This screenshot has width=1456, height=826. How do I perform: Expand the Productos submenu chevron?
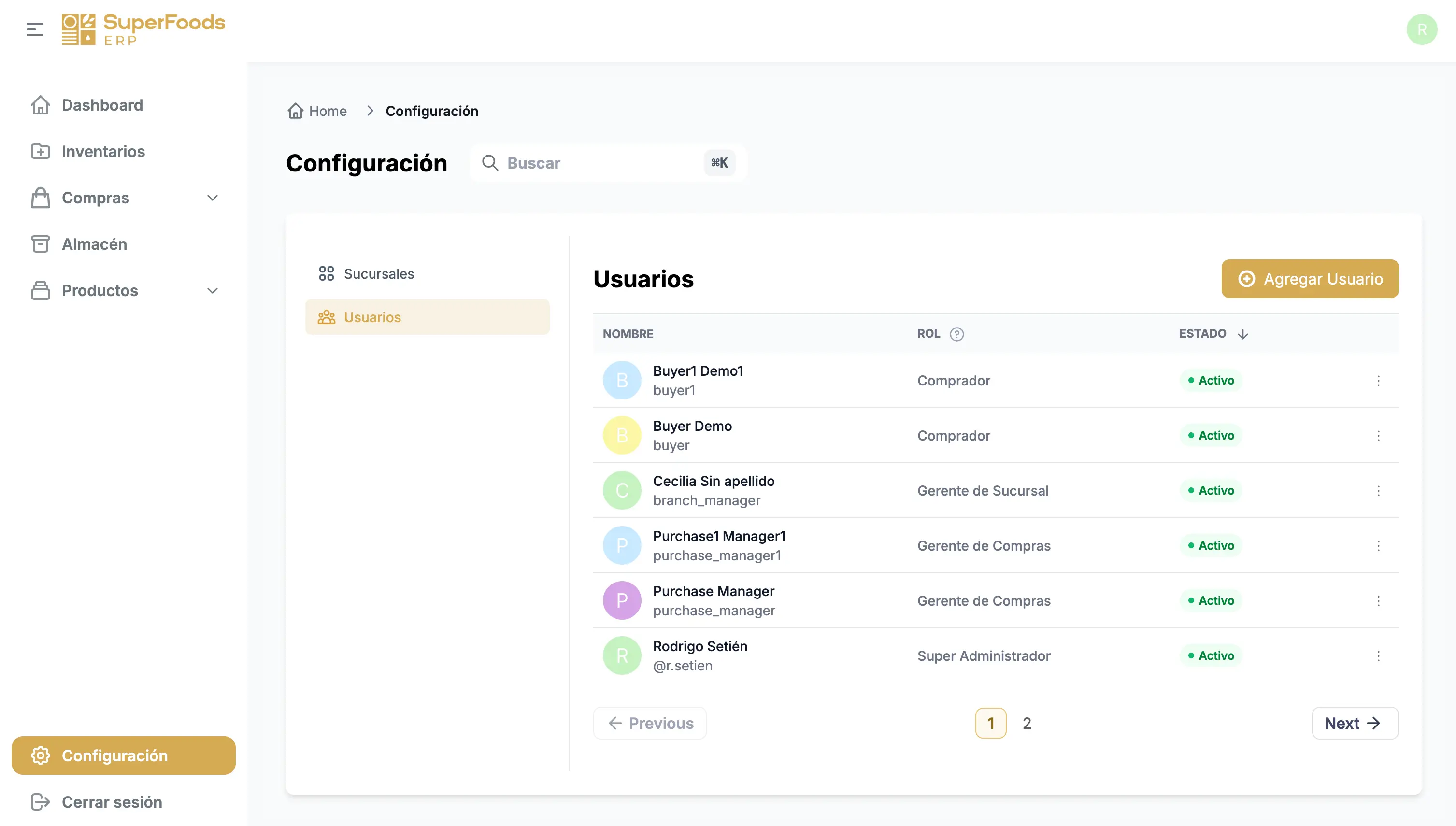point(212,291)
